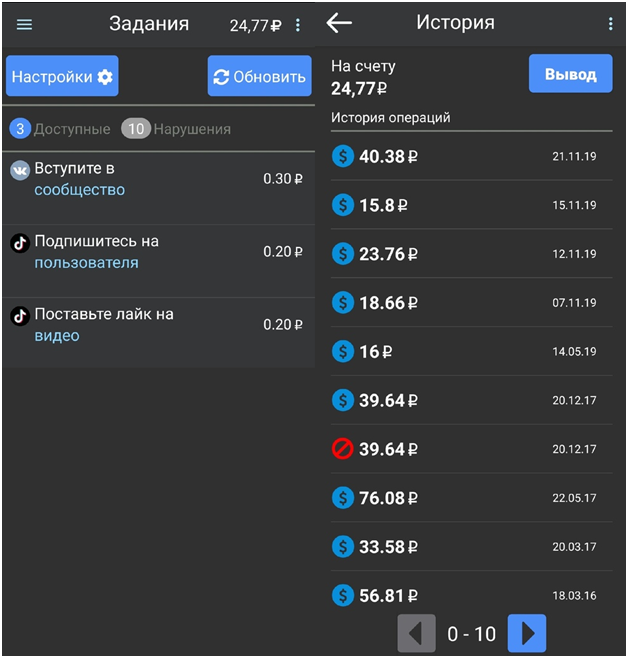This screenshot has height=658, width=628.
Task: Open the сообщество link
Action: (x=80, y=190)
